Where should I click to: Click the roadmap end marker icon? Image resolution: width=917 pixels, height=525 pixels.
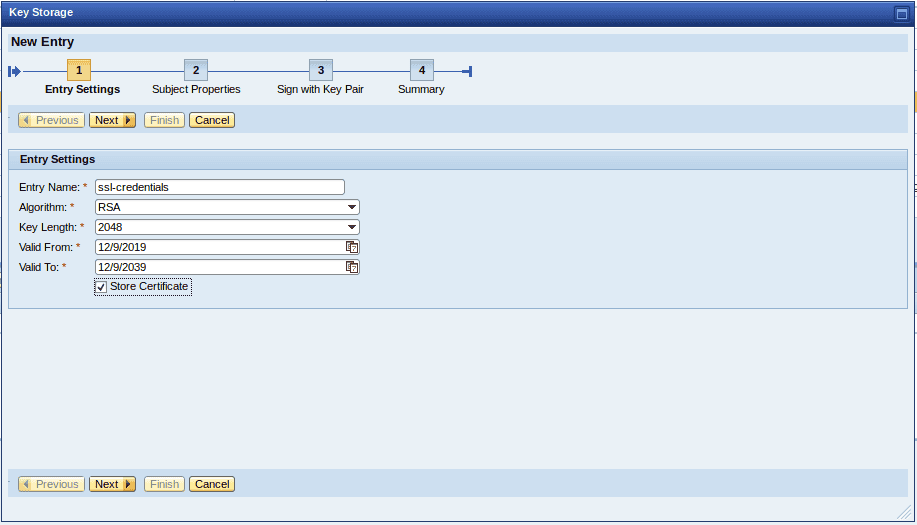click(467, 71)
